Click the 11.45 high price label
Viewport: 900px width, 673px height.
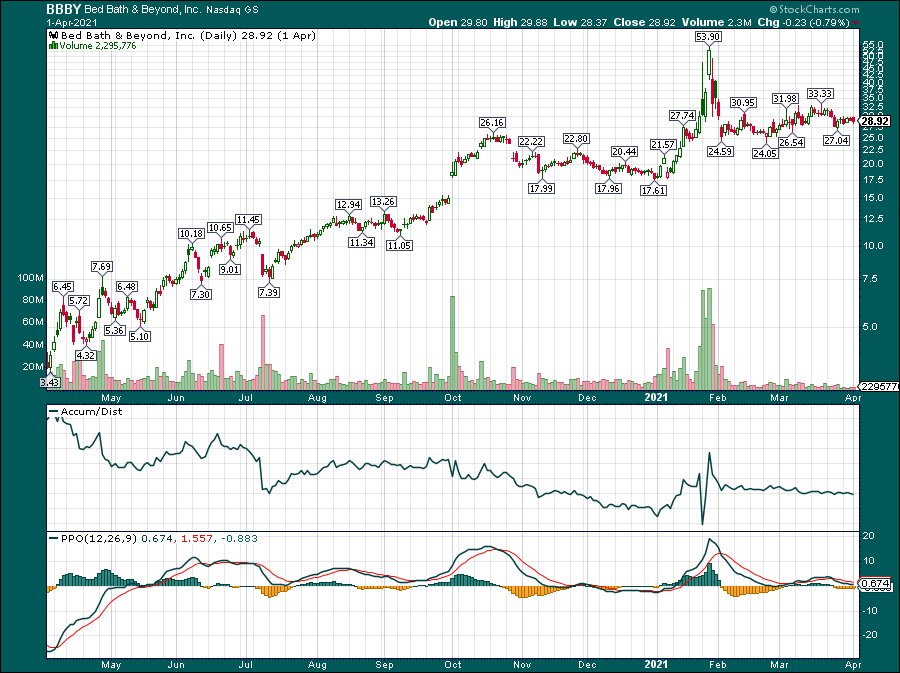click(249, 220)
